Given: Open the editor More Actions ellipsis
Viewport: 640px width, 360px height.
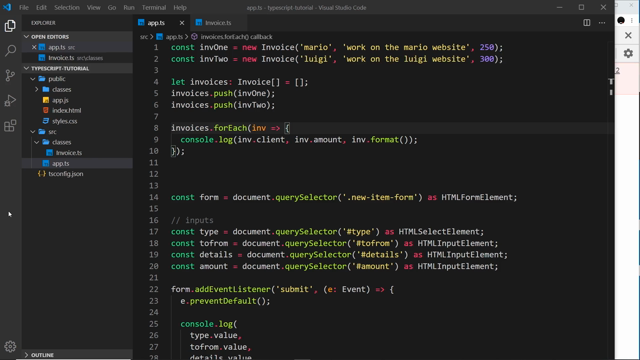Looking at the screenshot, I should [x=602, y=23].
